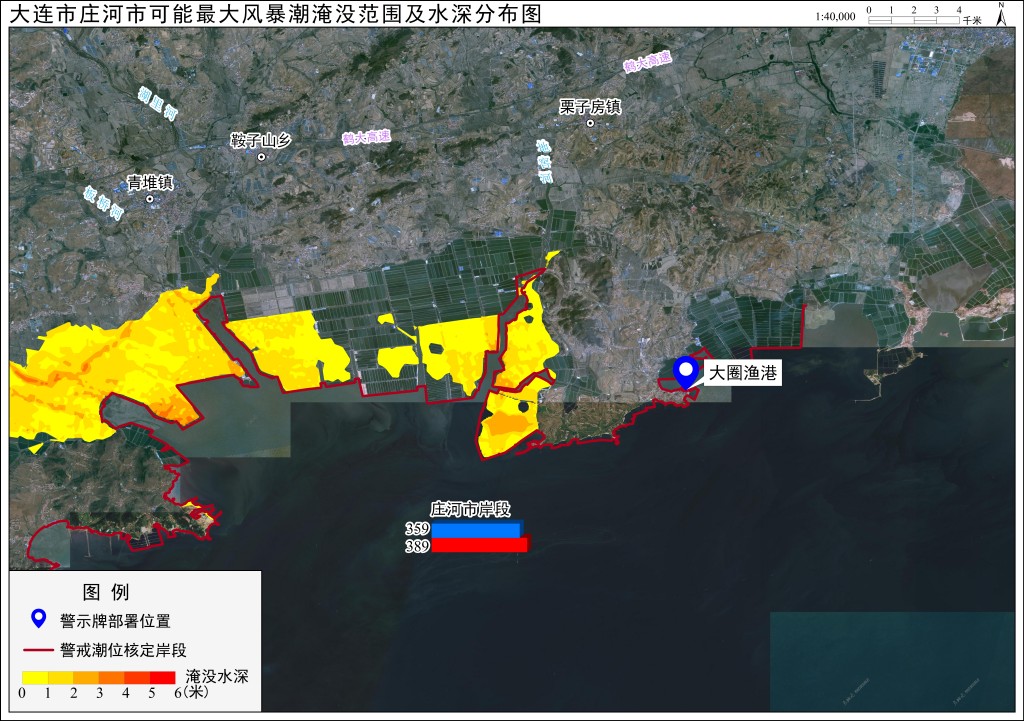
Task: Click the 鞍子山乡 town label
Action: [x=261, y=140]
